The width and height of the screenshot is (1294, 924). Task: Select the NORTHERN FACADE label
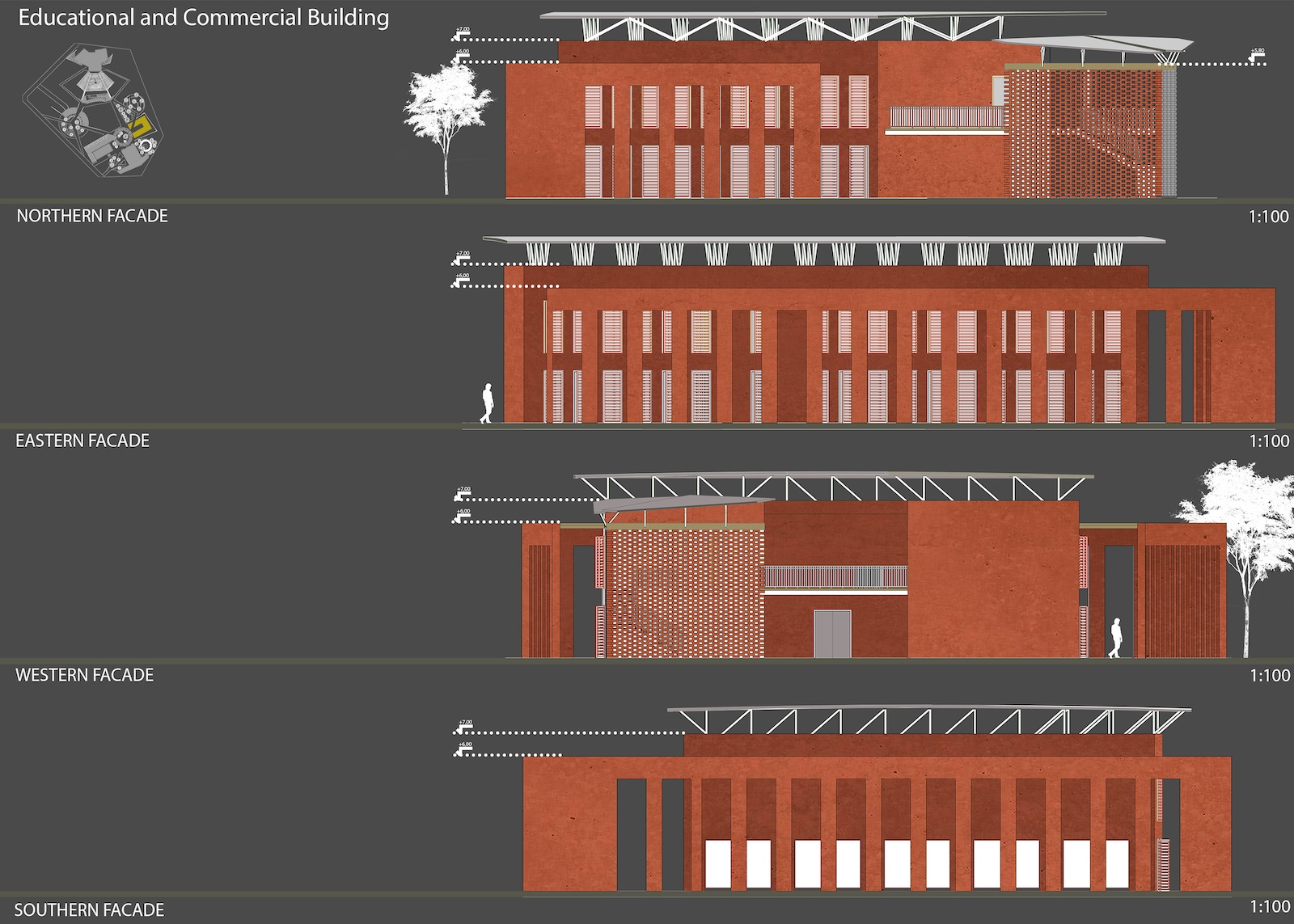(92, 216)
